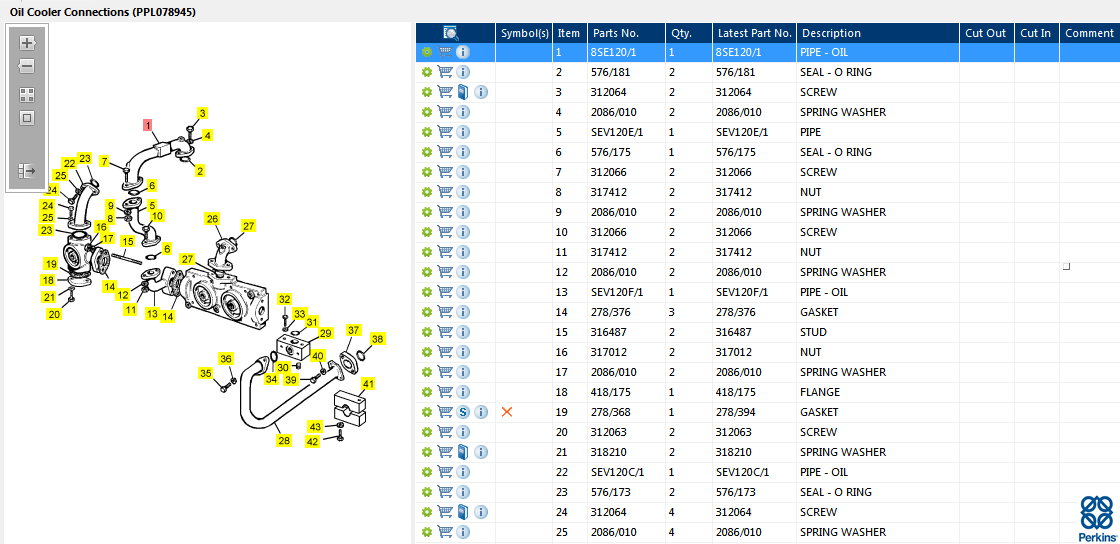
Task: Click part number 317012 in Parts No. column
Action: point(606,352)
